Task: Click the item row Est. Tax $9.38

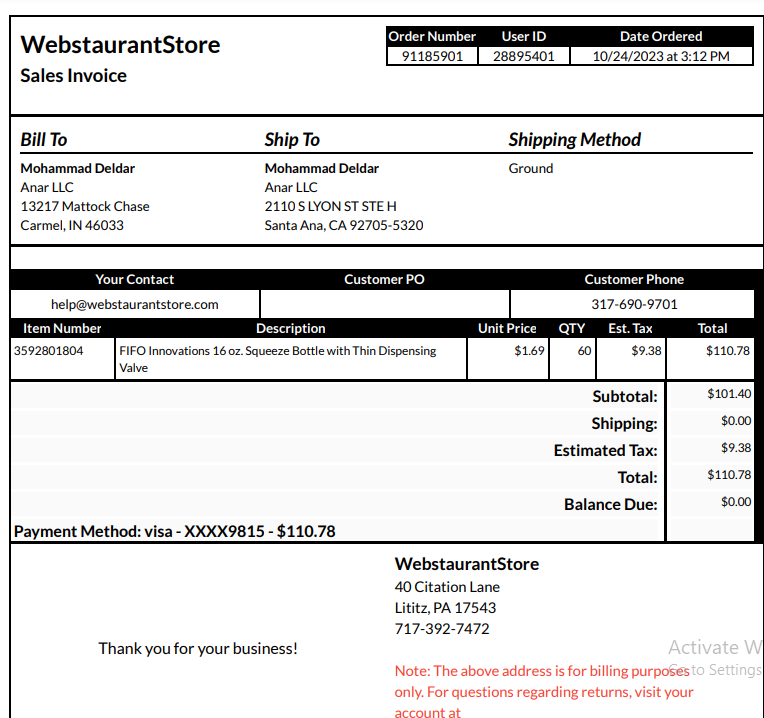Action: 646,351
